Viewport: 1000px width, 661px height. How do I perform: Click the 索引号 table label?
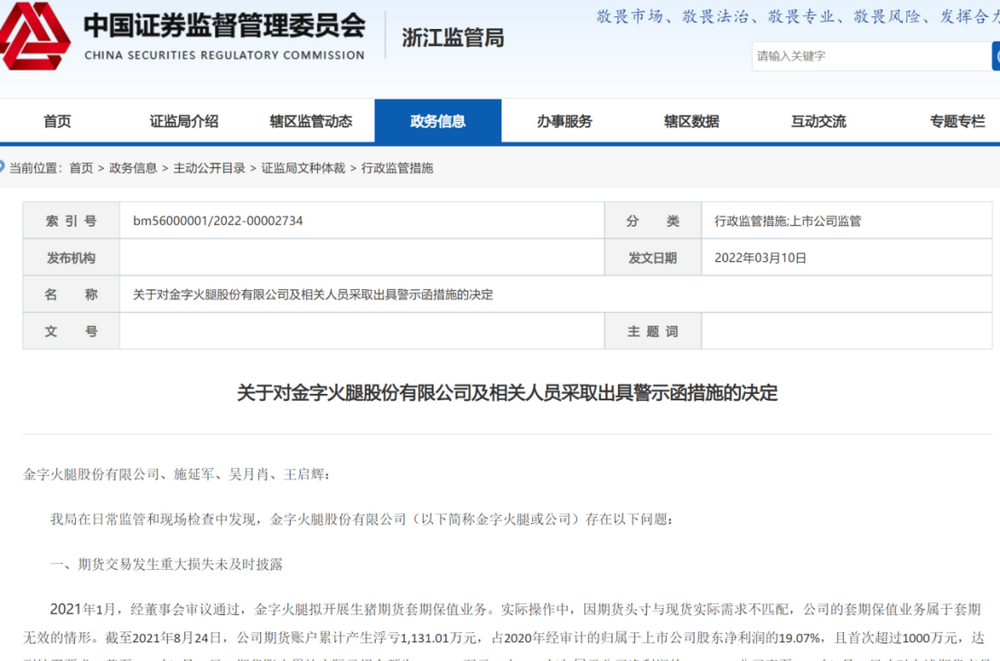point(71,221)
